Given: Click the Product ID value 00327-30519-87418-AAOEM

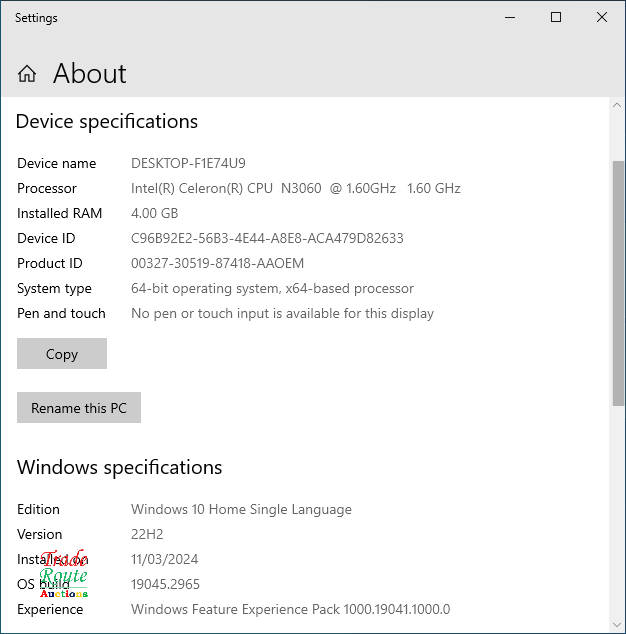Looking at the screenshot, I should [x=217, y=263].
